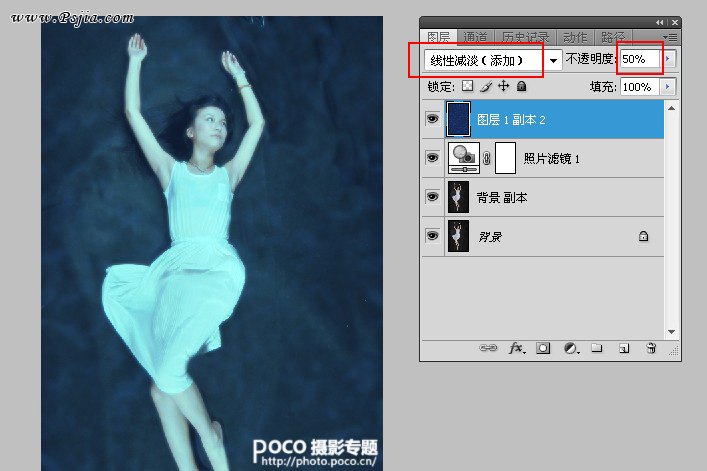Click the create new layer icon
The height and width of the screenshot is (471, 707).
point(623,348)
